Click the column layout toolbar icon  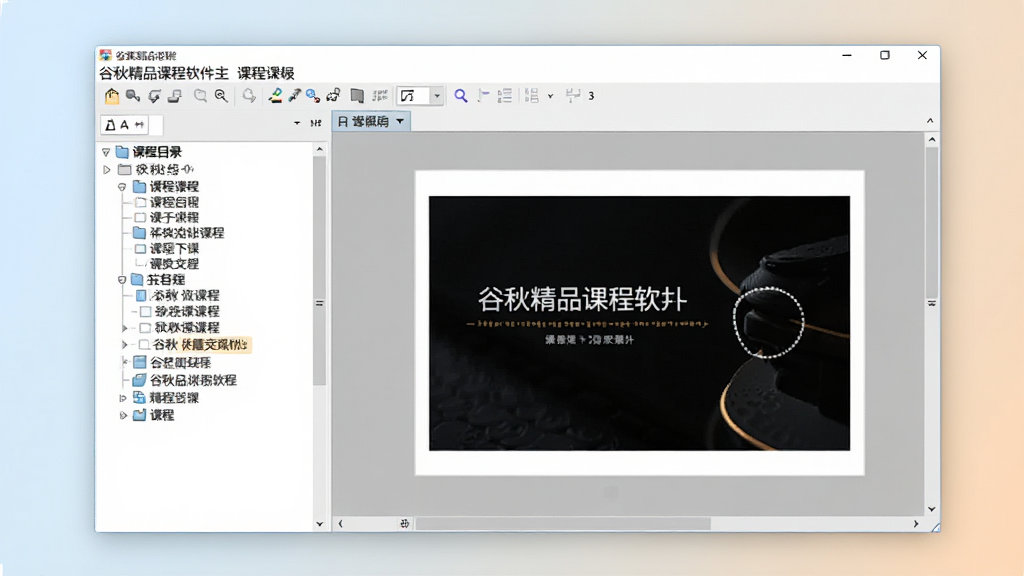[x=532, y=96]
